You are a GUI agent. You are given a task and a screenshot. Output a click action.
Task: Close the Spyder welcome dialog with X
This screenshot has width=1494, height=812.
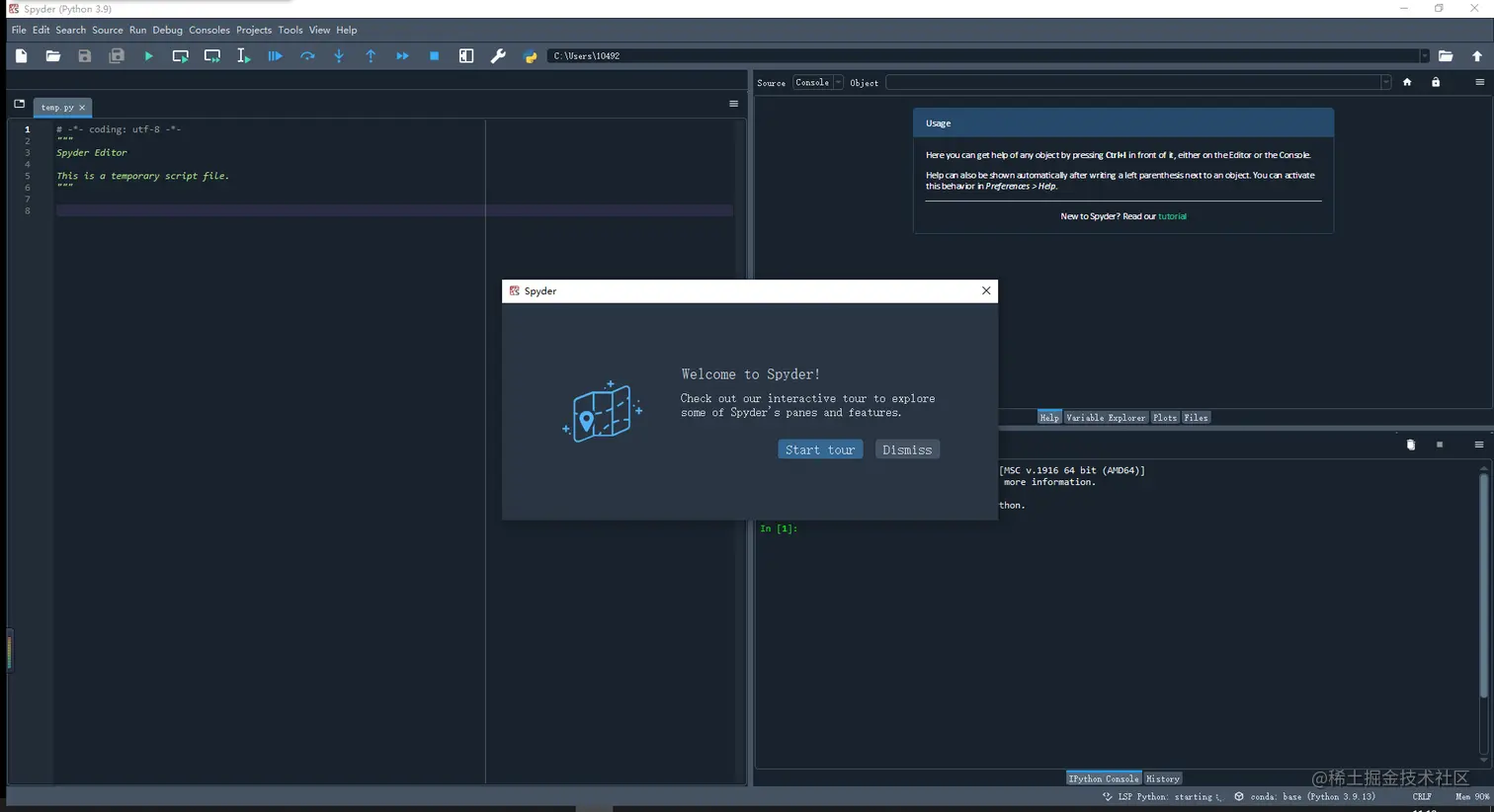pos(986,290)
